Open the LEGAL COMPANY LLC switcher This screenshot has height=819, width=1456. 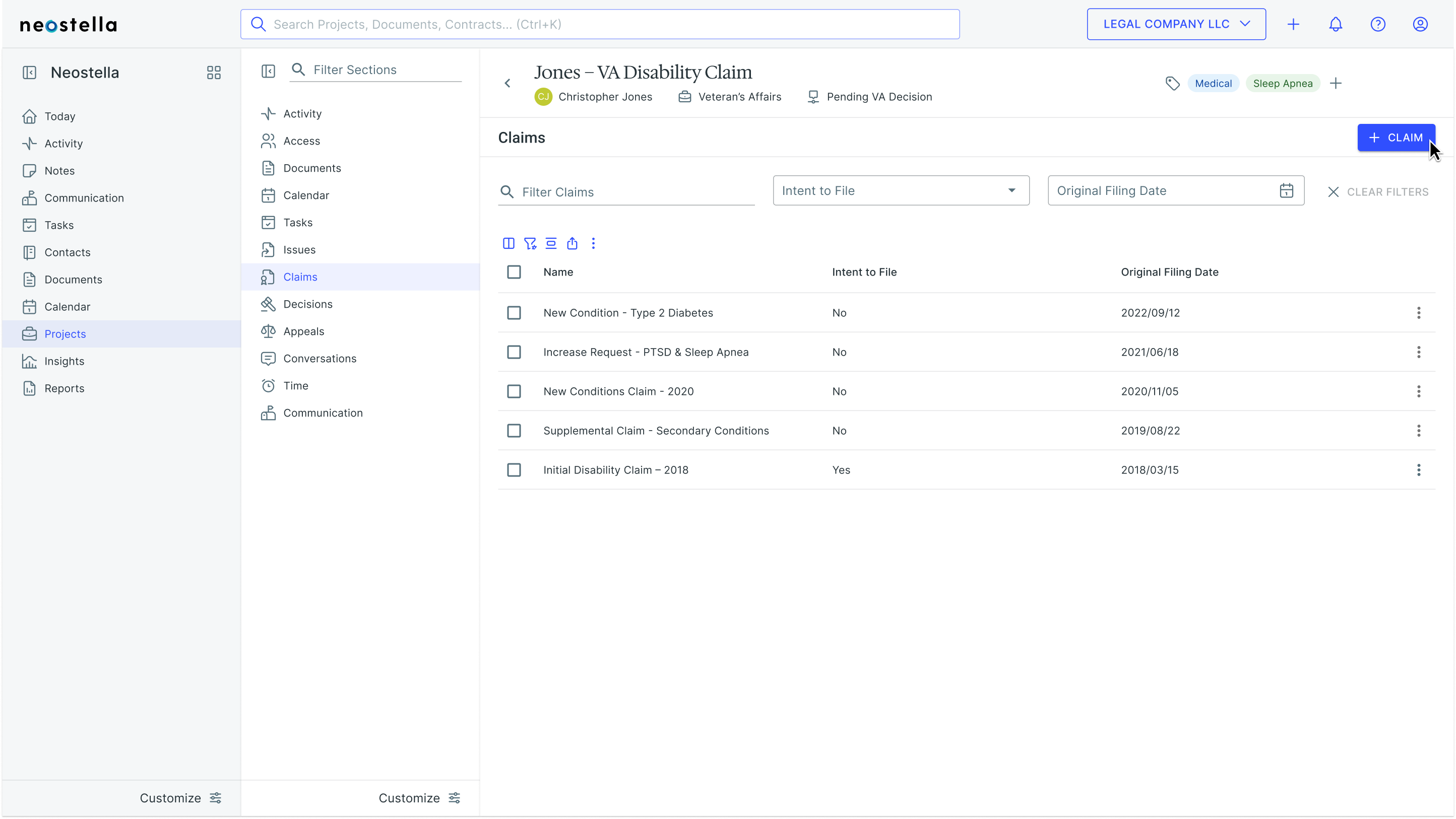click(1176, 24)
